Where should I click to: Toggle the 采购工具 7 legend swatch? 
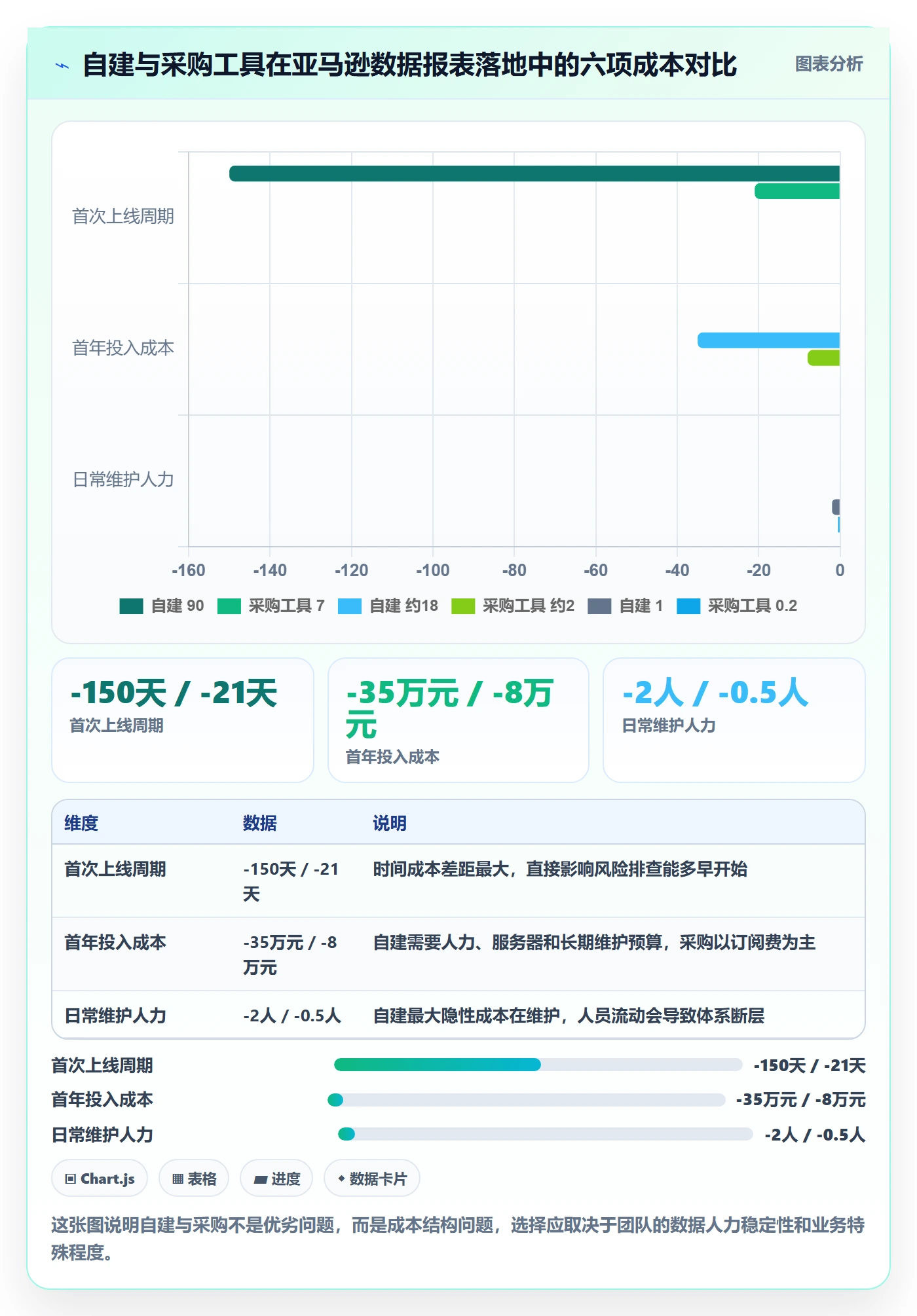point(229,606)
